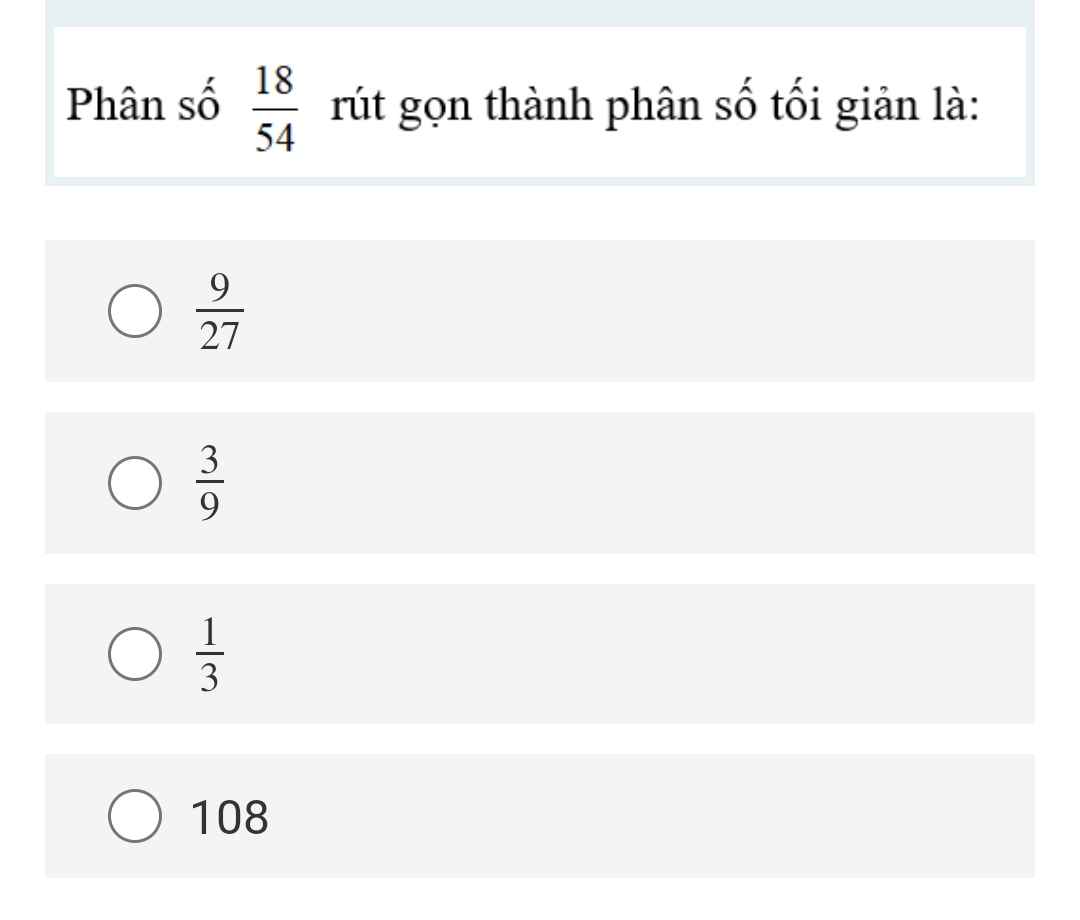Click empty space in the 9/27 answer row
The image size is (1080, 920).
640,312
